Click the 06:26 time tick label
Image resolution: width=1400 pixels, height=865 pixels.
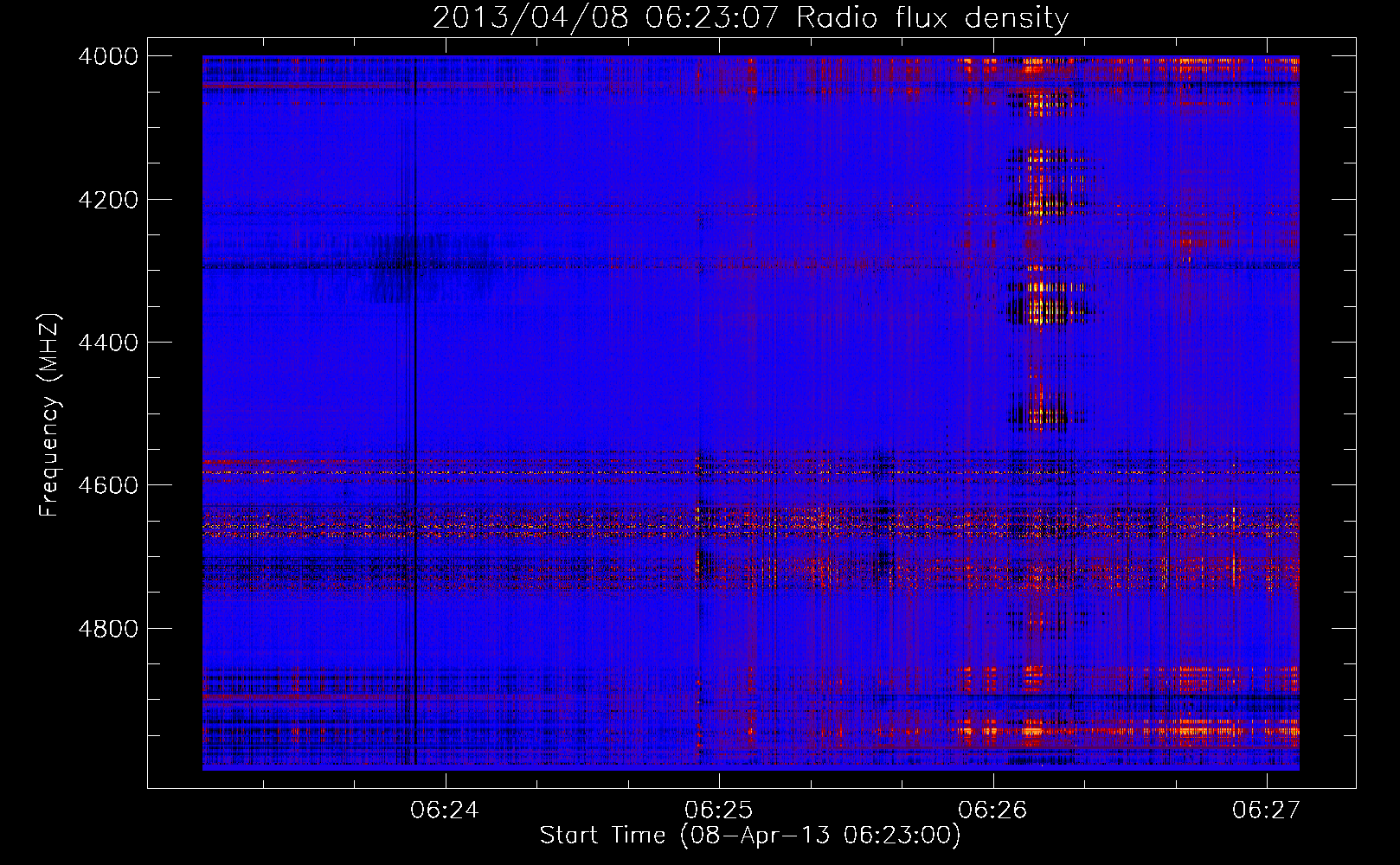tap(993, 810)
